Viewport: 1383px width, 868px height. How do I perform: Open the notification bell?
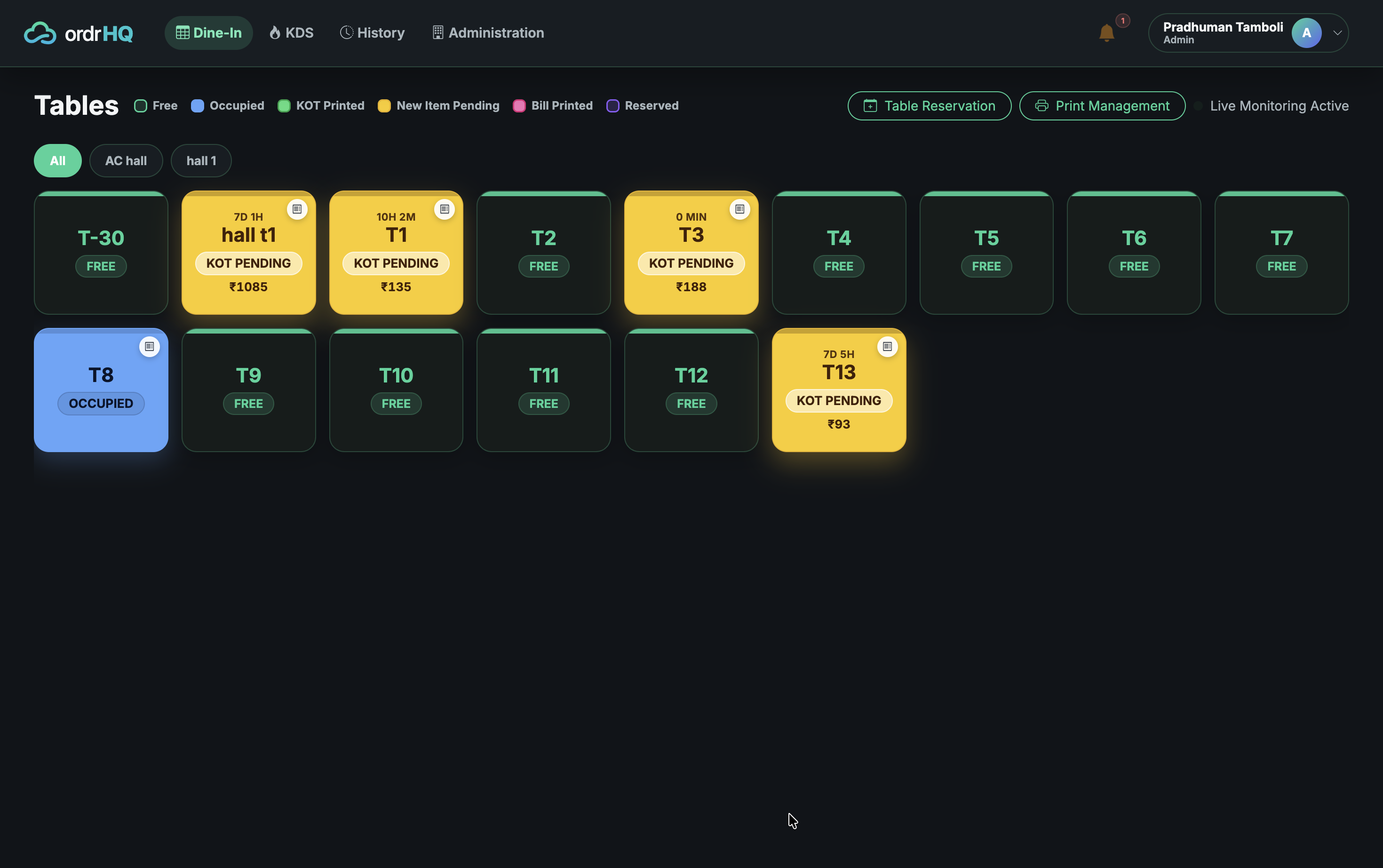(x=1106, y=33)
